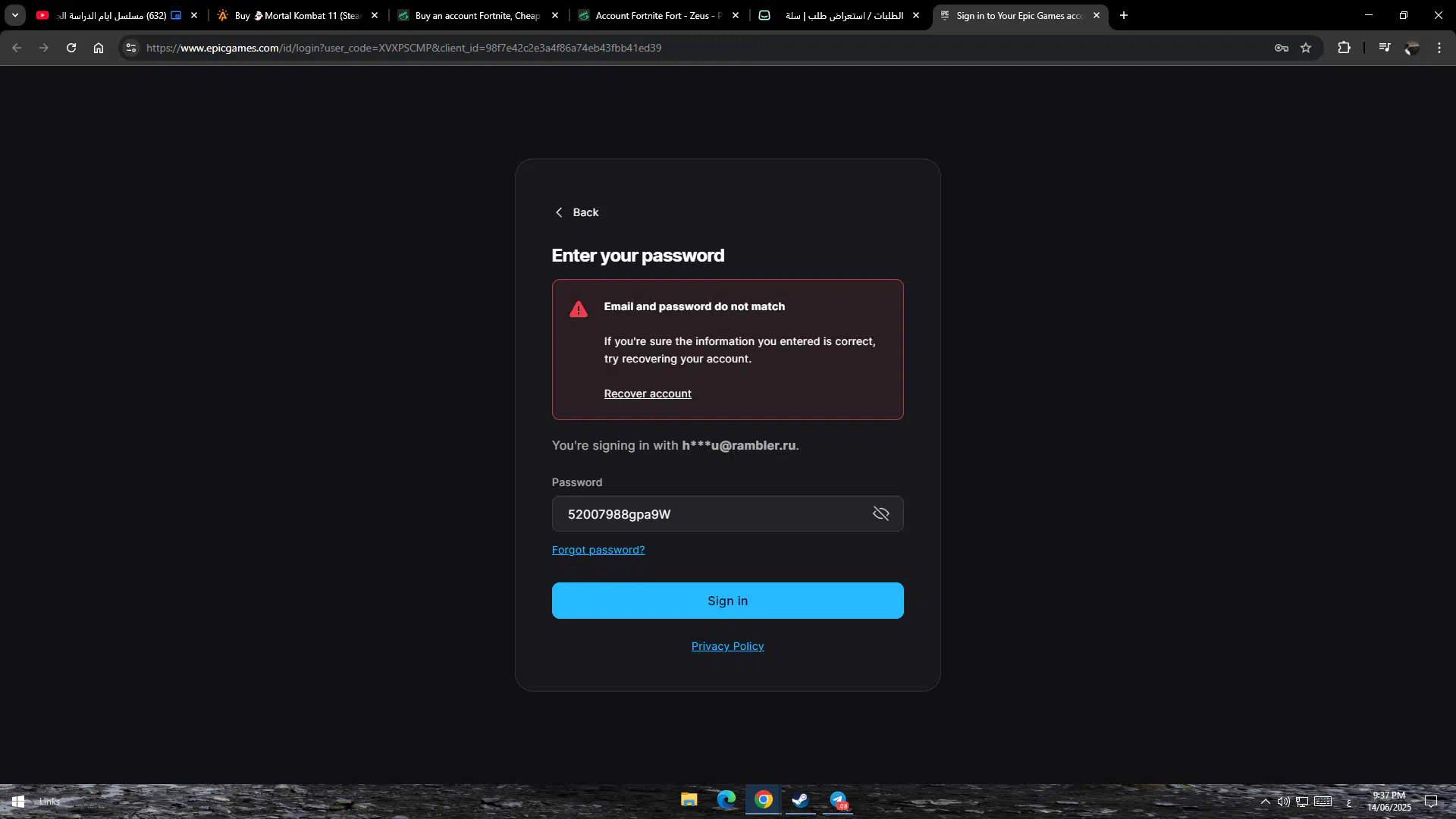Bookmark this page with star icon
The width and height of the screenshot is (1456, 819).
(1306, 48)
